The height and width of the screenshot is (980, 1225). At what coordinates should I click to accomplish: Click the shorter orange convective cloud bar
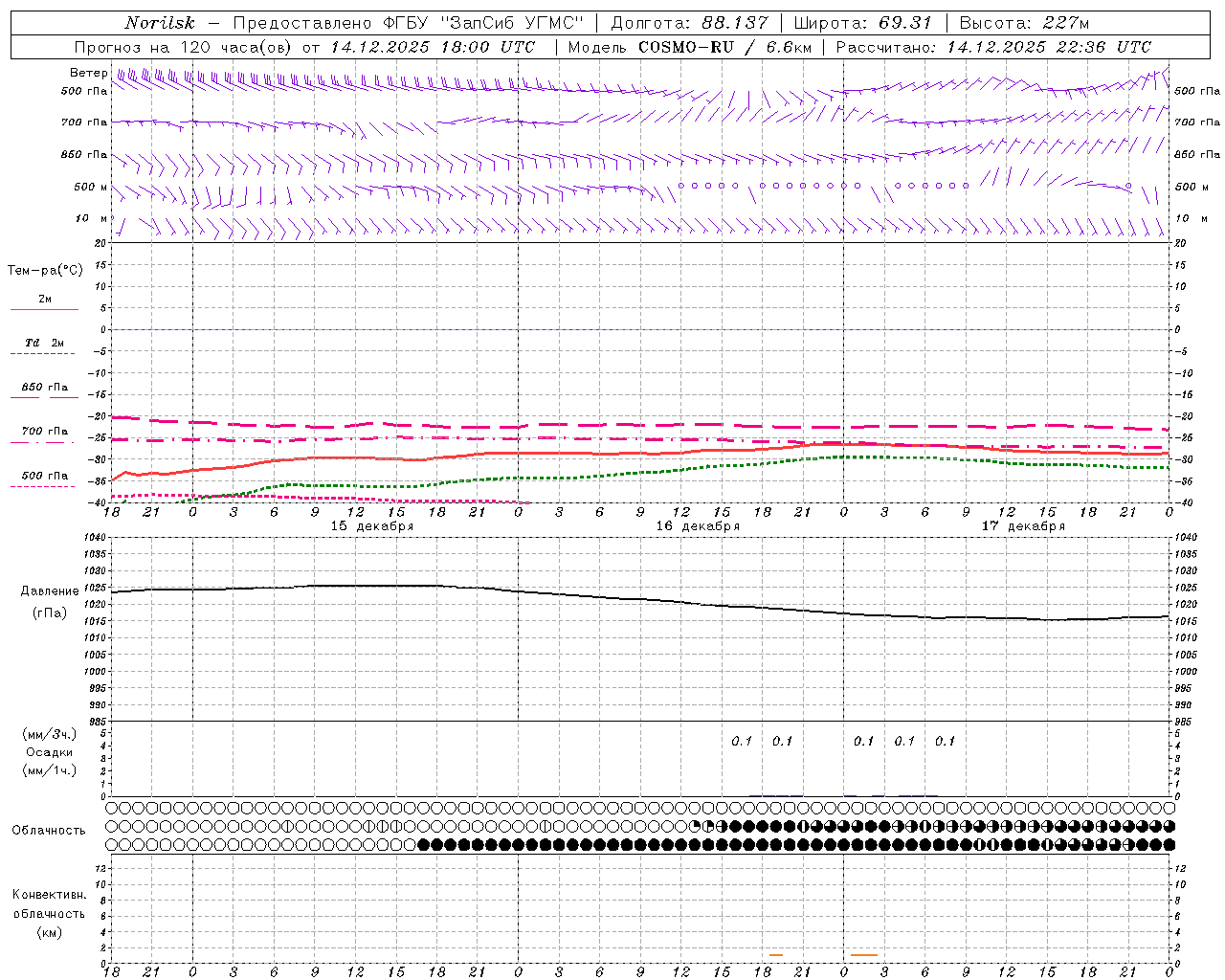point(776,955)
